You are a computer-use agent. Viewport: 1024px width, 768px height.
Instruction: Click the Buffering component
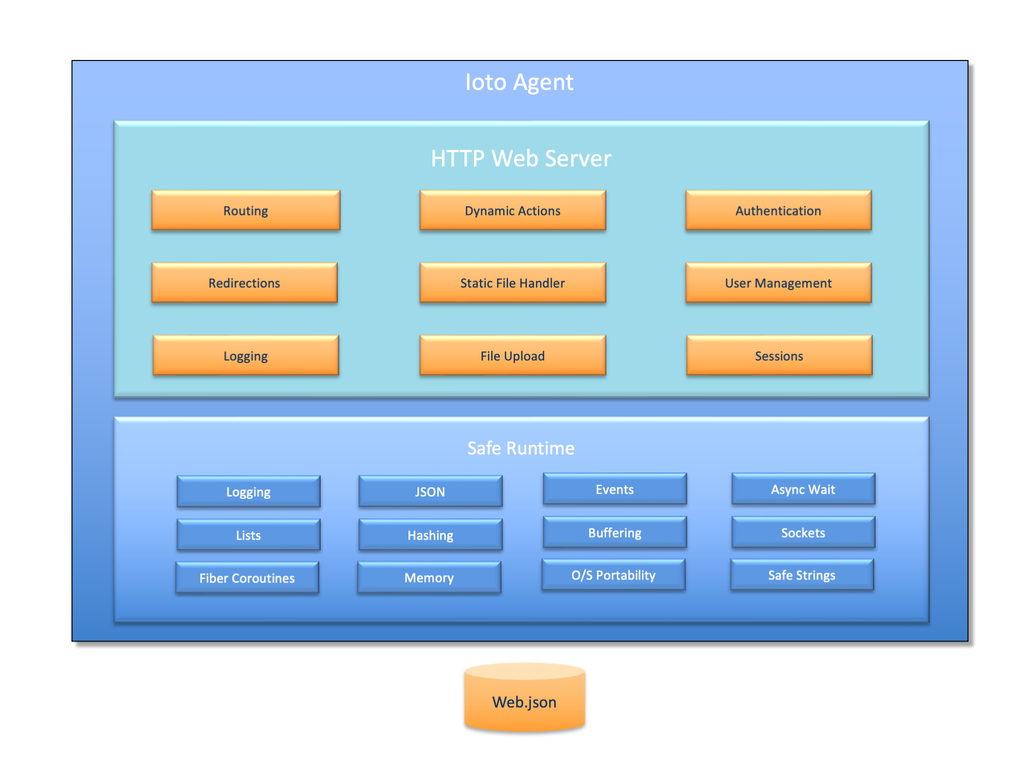[613, 532]
